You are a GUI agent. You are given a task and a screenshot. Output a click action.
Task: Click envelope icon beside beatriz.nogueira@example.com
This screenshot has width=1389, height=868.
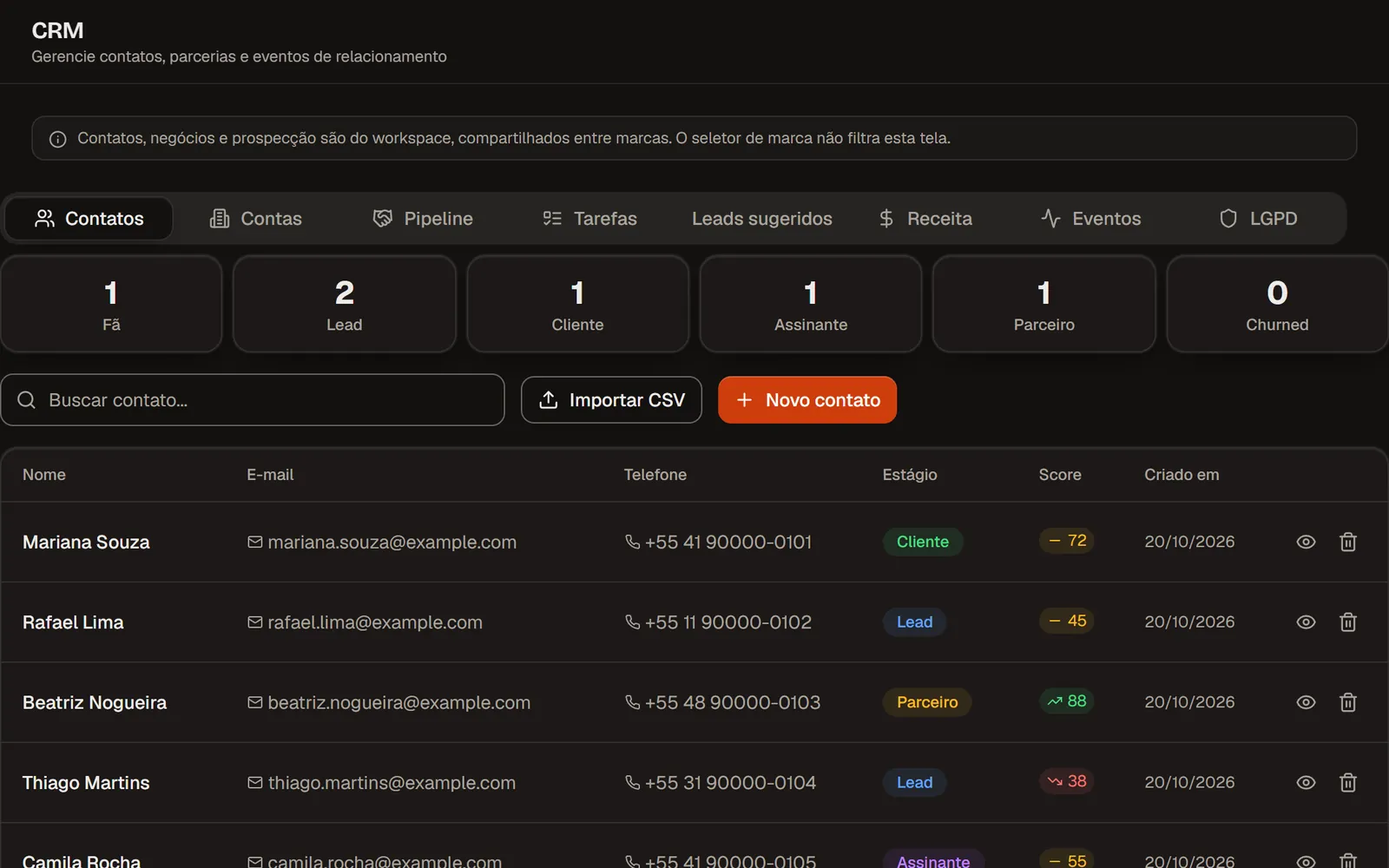tap(255, 702)
